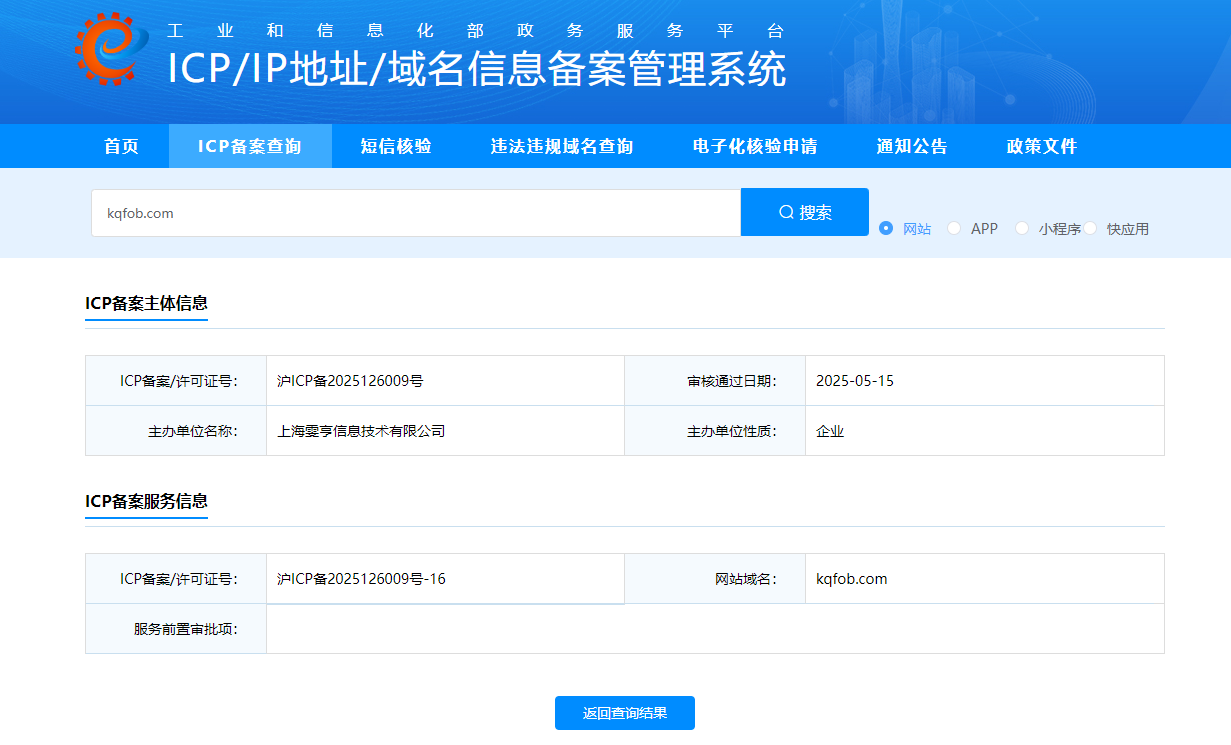Select the ICP备案查询 tab

pos(250,146)
